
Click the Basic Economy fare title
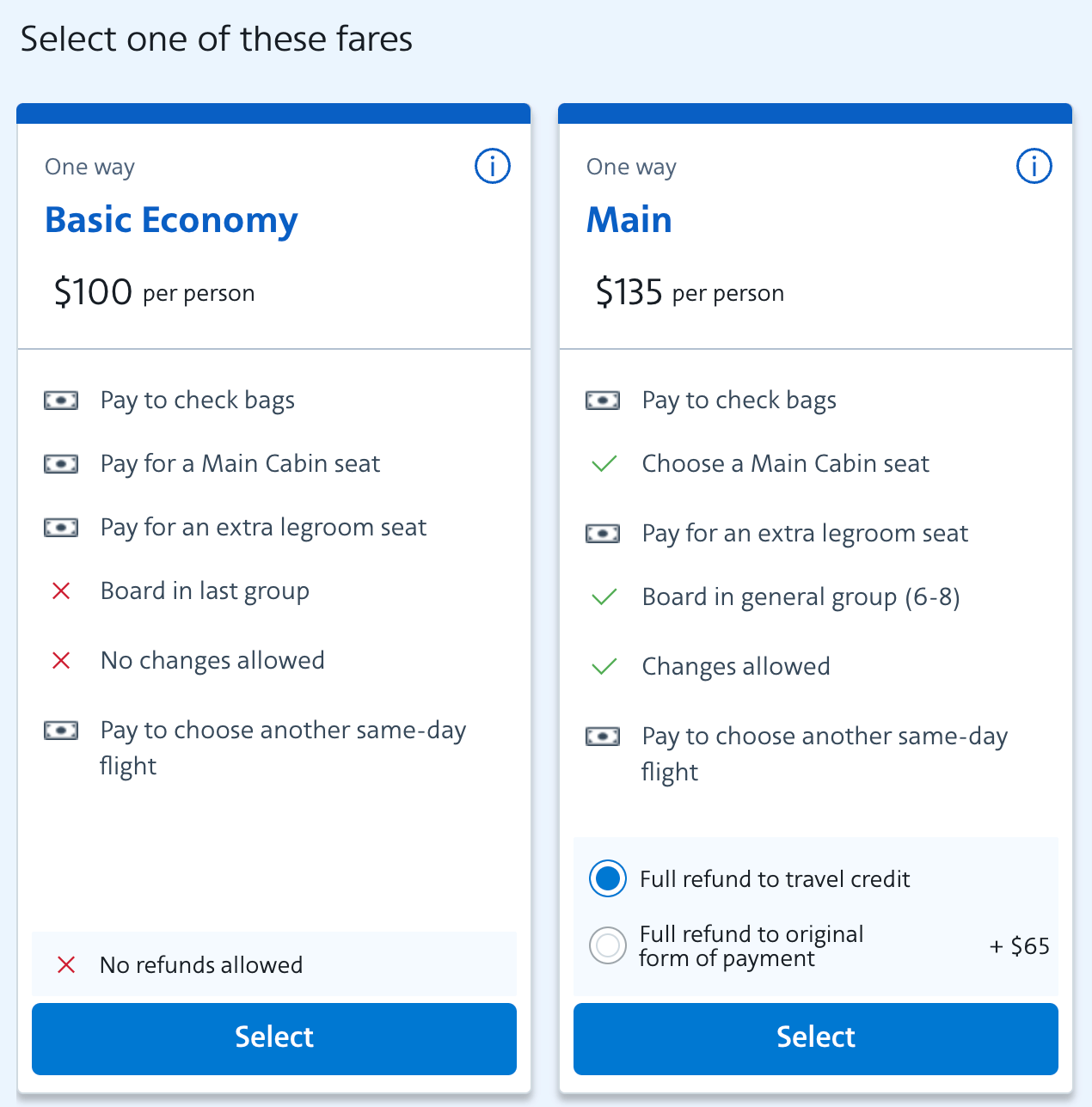click(171, 220)
